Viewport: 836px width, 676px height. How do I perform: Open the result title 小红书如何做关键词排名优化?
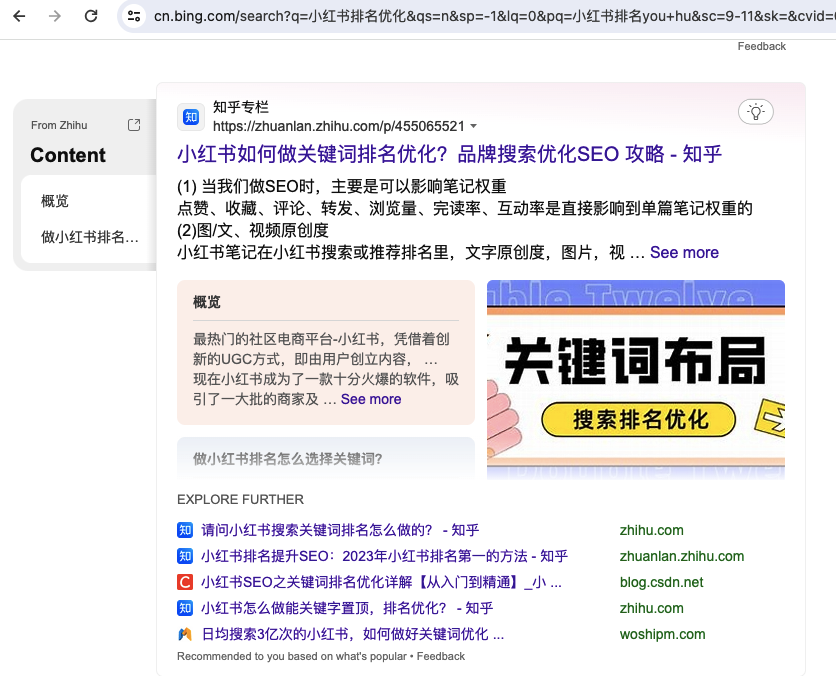pyautogui.click(x=449, y=154)
